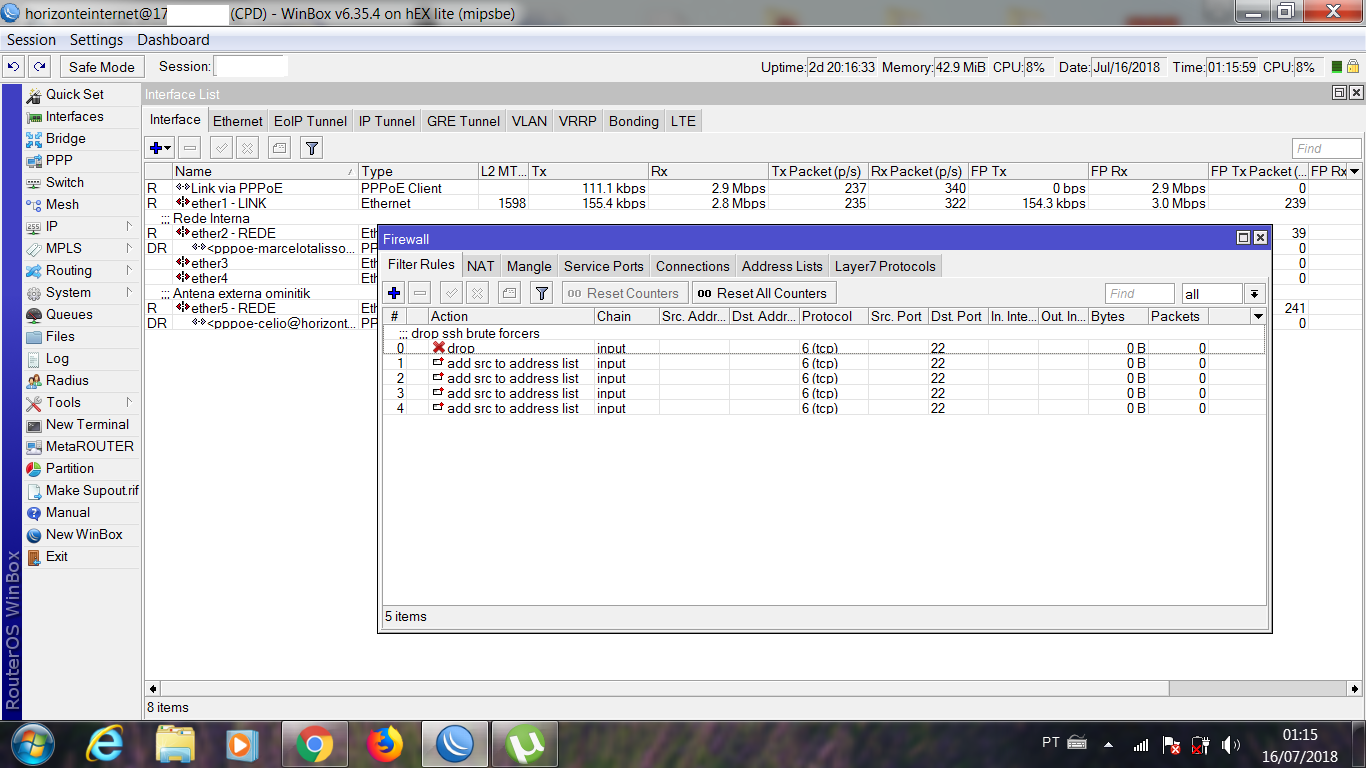This screenshot has height=768, width=1366.
Task: Click the Find field in Interface List
Action: (1327, 148)
